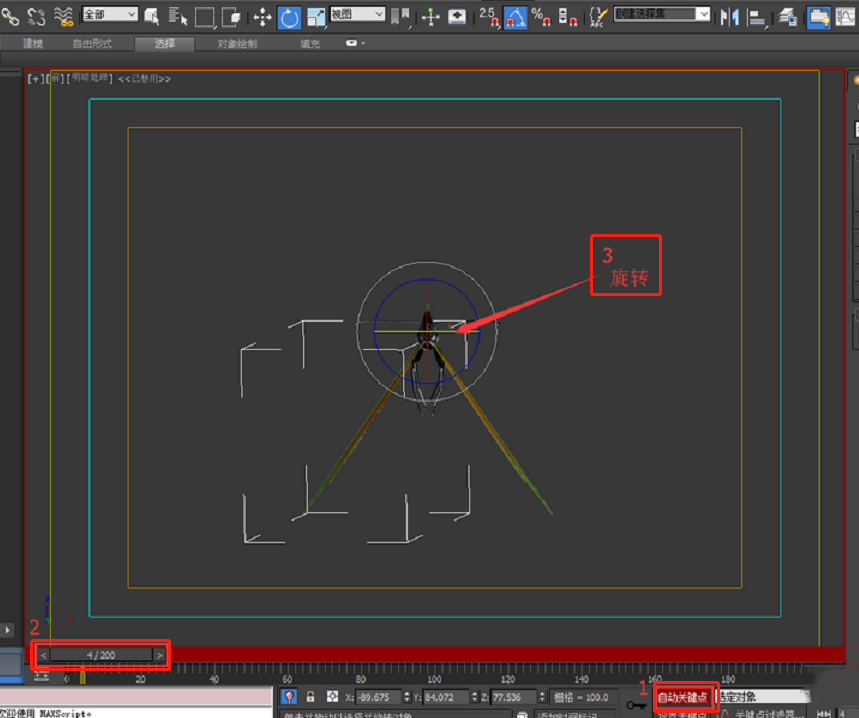Open the Select by Name dialog
The height and width of the screenshot is (718, 859).
coord(177,17)
